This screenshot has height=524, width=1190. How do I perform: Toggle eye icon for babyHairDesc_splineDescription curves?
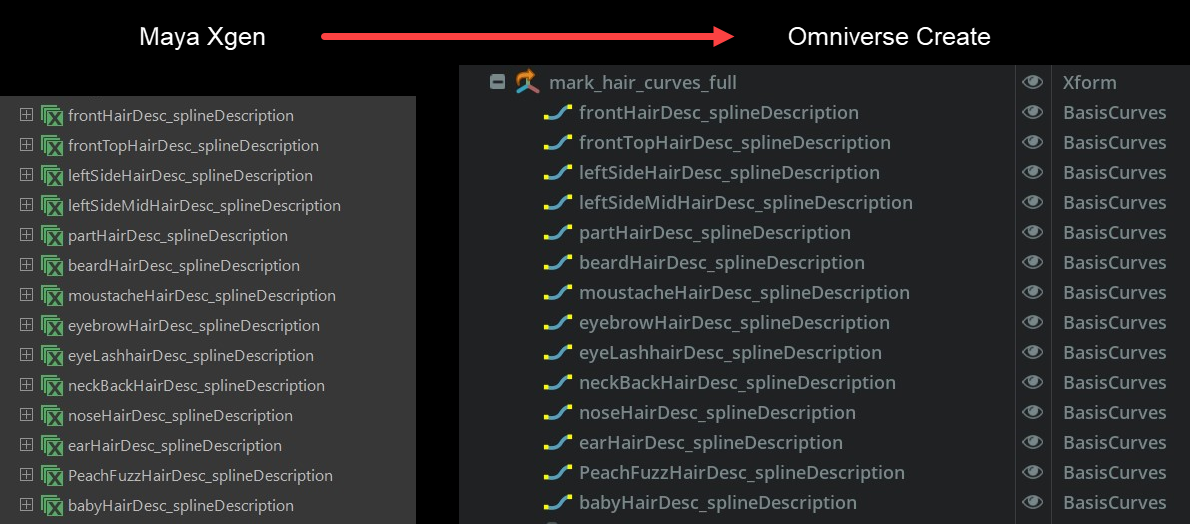1032,502
